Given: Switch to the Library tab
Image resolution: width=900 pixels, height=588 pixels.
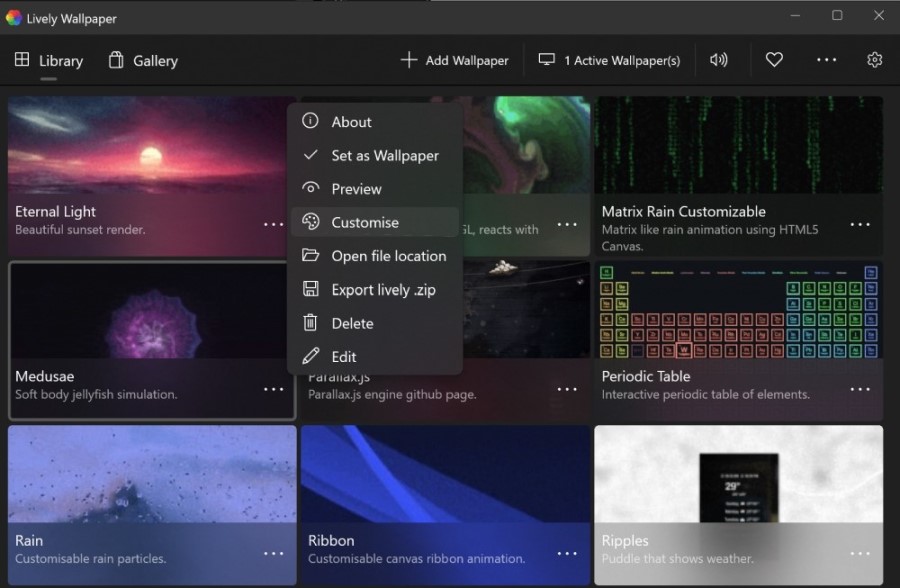Looking at the screenshot, I should pos(49,61).
